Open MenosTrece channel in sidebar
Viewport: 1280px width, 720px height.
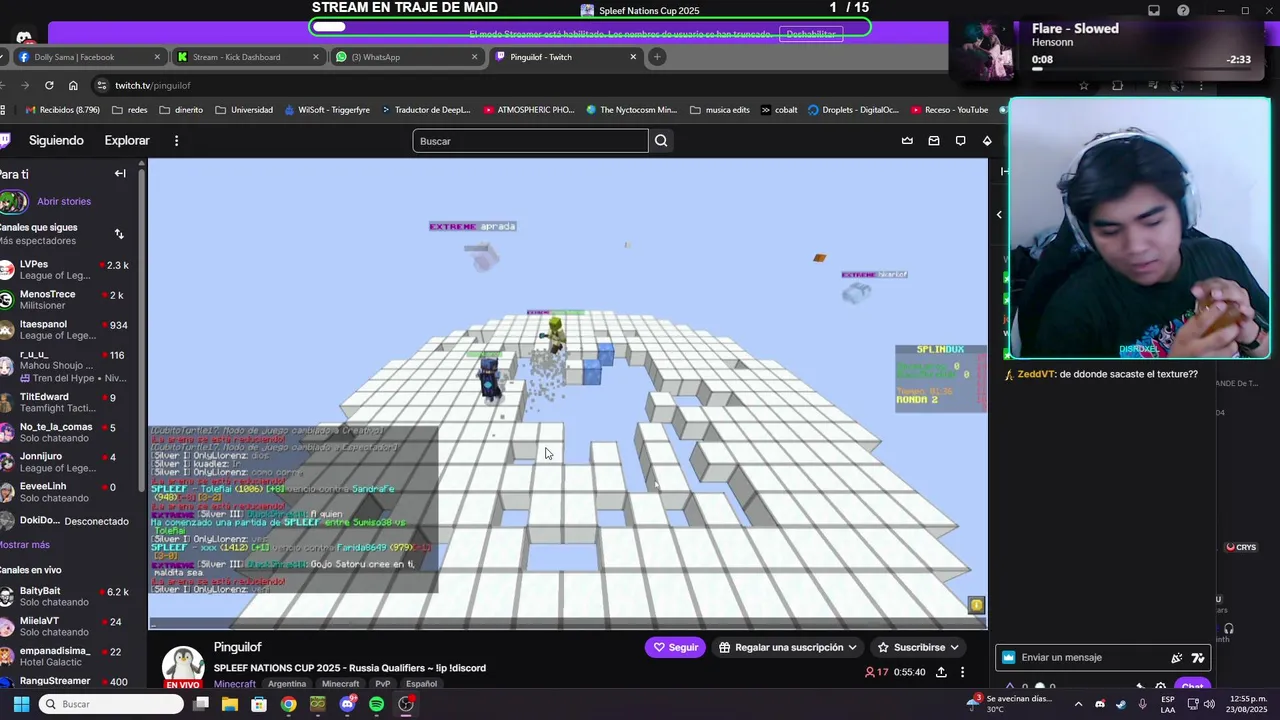[x=65, y=300]
